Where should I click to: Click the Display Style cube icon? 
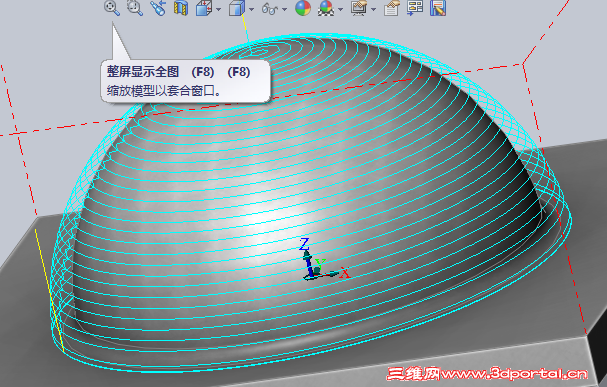coord(237,8)
